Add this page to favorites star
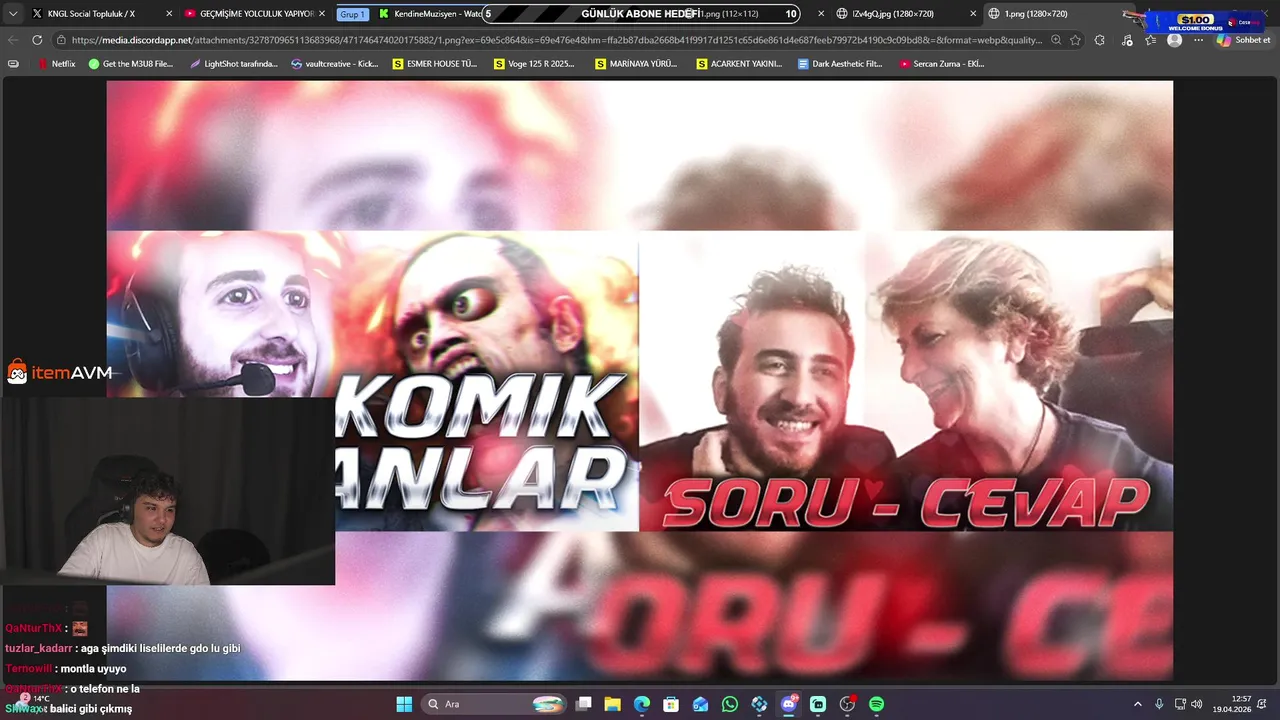This screenshot has height=720, width=1280. [1075, 40]
